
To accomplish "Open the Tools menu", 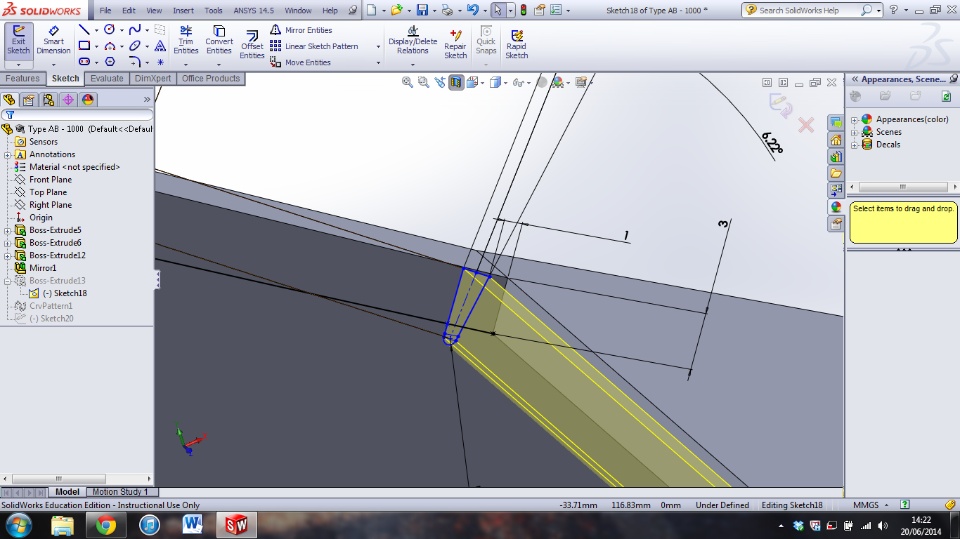I will 213,10.
